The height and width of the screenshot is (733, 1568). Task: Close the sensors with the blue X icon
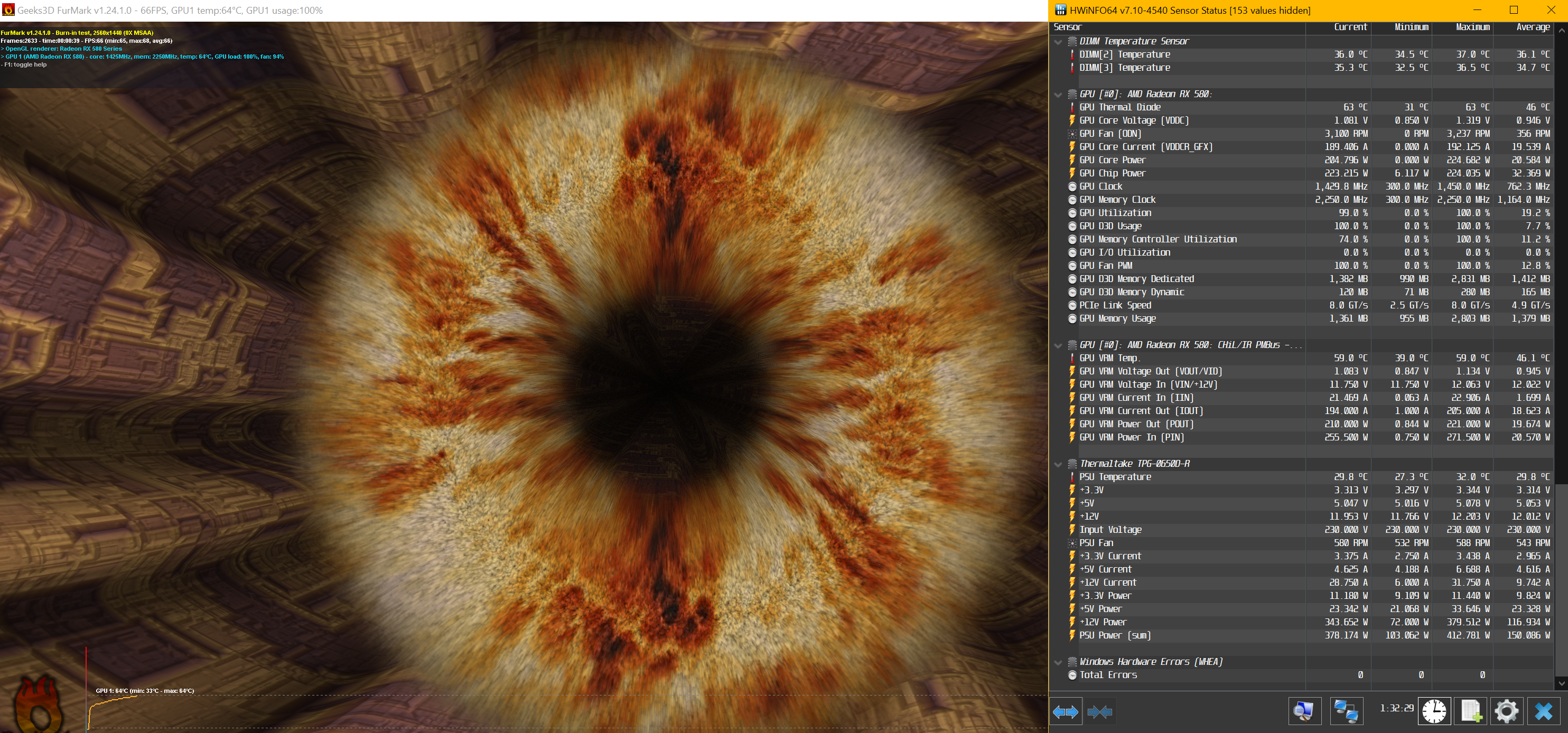pyautogui.click(x=1544, y=711)
